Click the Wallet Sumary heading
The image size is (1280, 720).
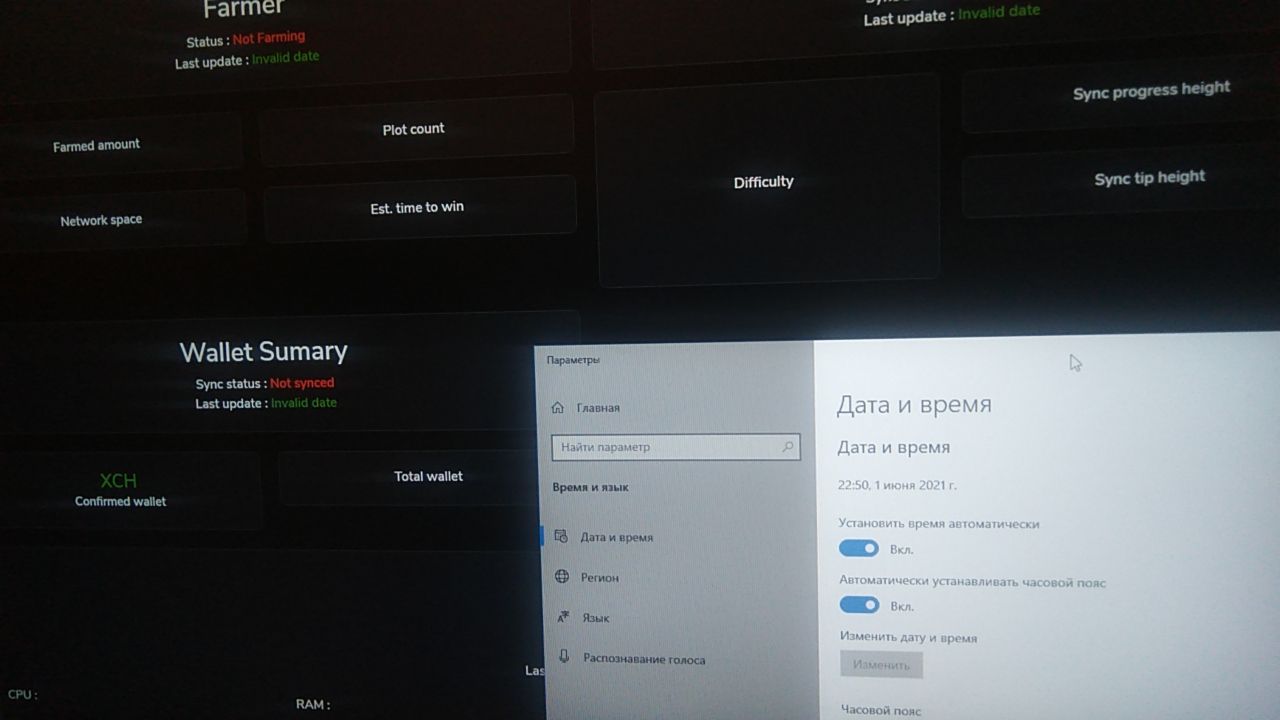point(263,352)
